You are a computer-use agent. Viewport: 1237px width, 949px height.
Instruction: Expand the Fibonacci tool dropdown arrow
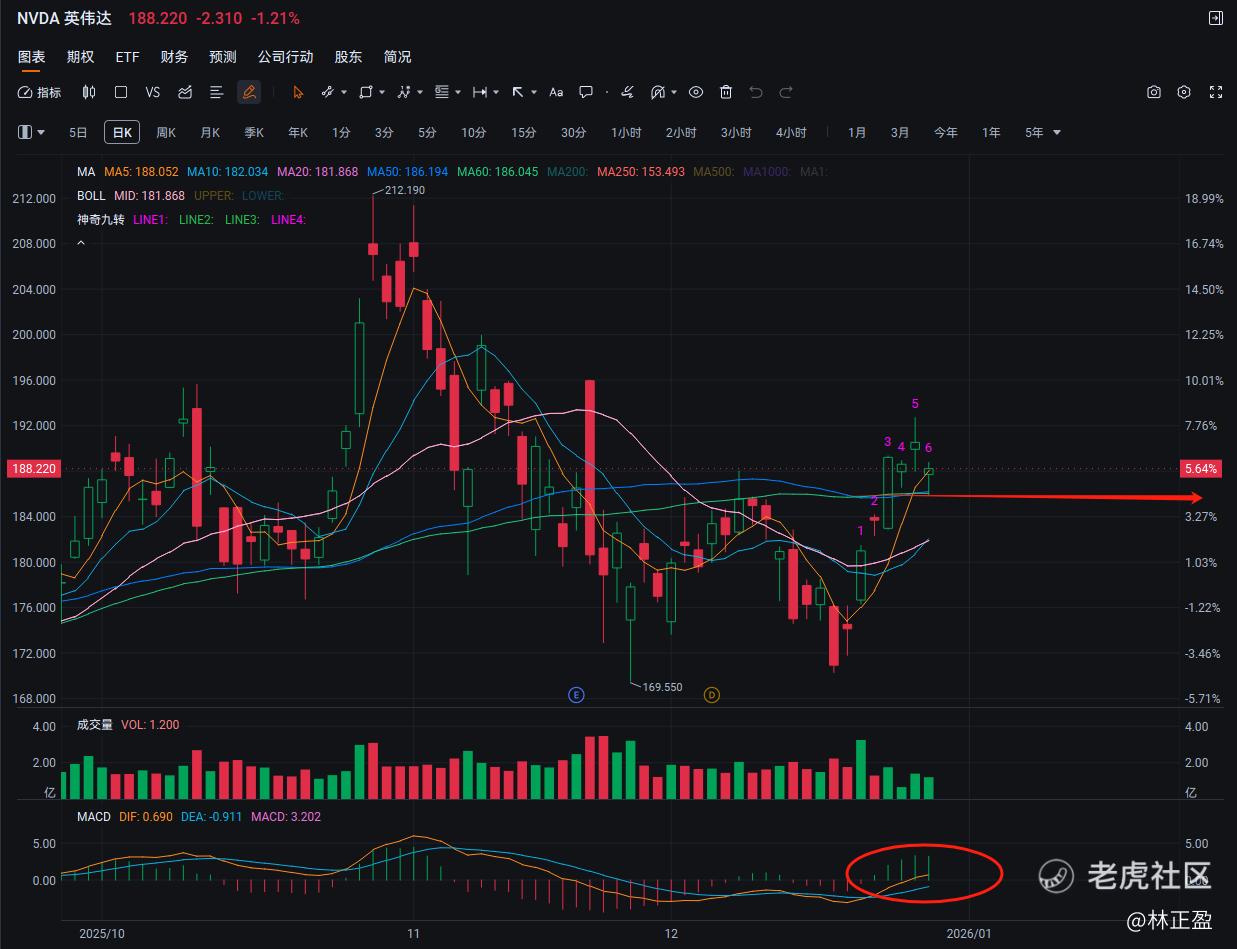458,92
